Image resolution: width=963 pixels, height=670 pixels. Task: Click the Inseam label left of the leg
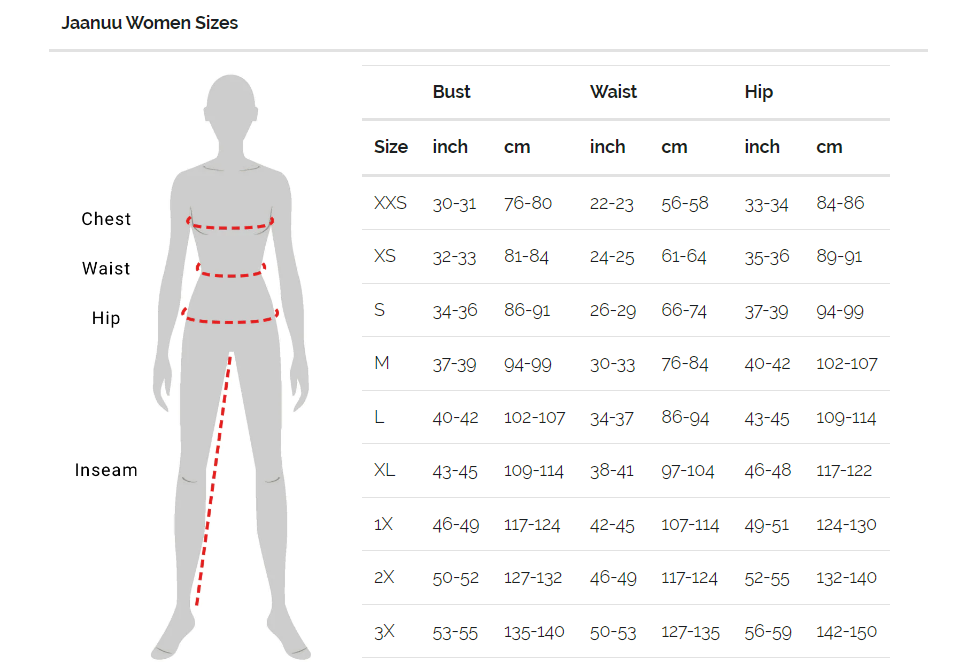(106, 470)
